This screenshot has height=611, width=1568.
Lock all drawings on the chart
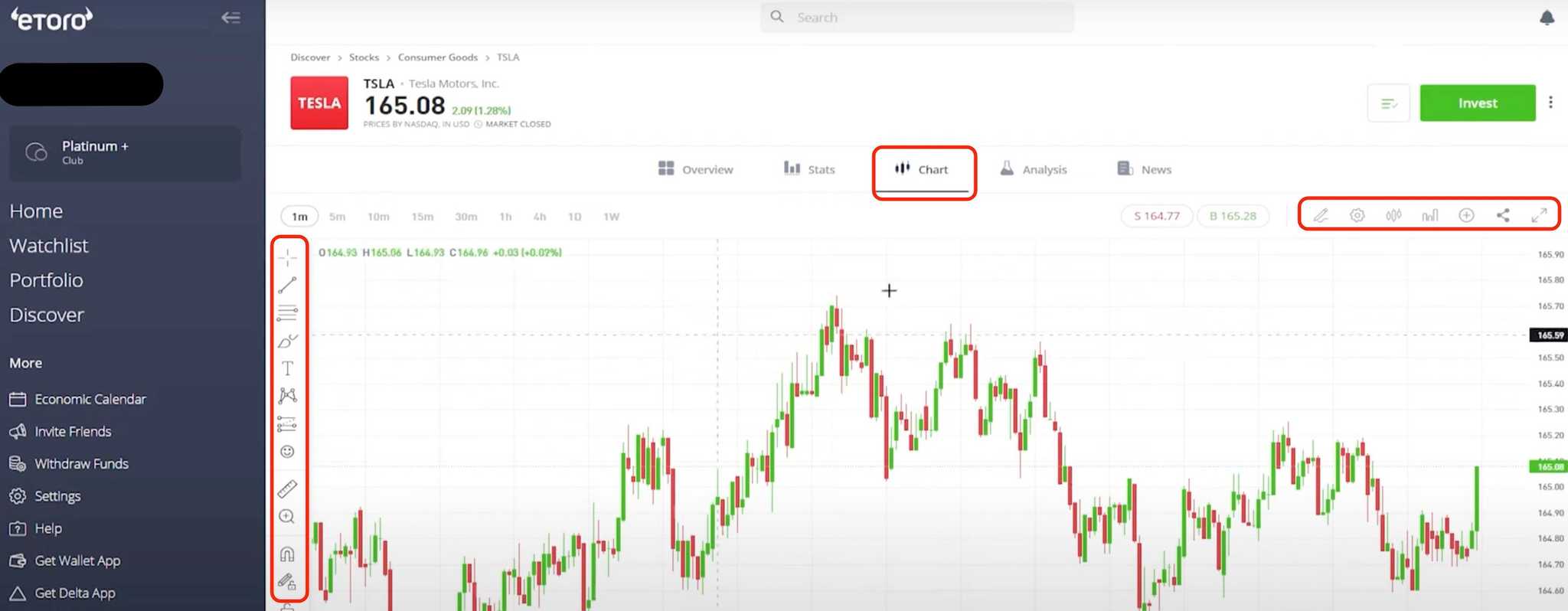tap(288, 583)
